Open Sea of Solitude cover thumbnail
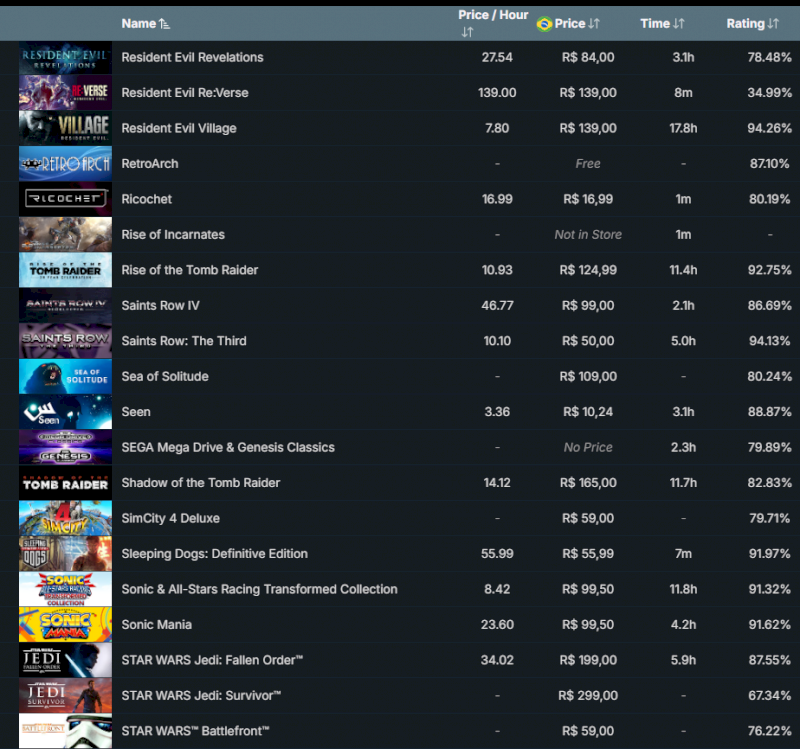800x749 pixels. [65, 377]
